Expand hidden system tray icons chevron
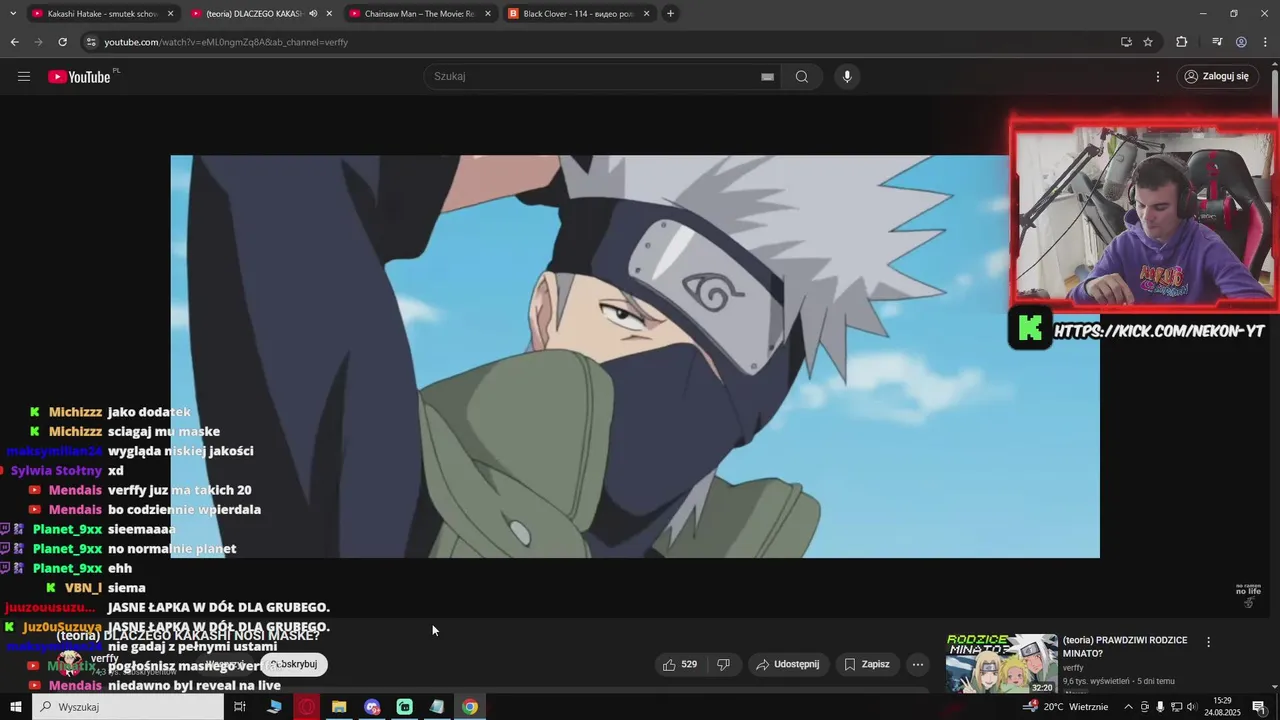This screenshot has height=720, width=1280. coord(1129,707)
